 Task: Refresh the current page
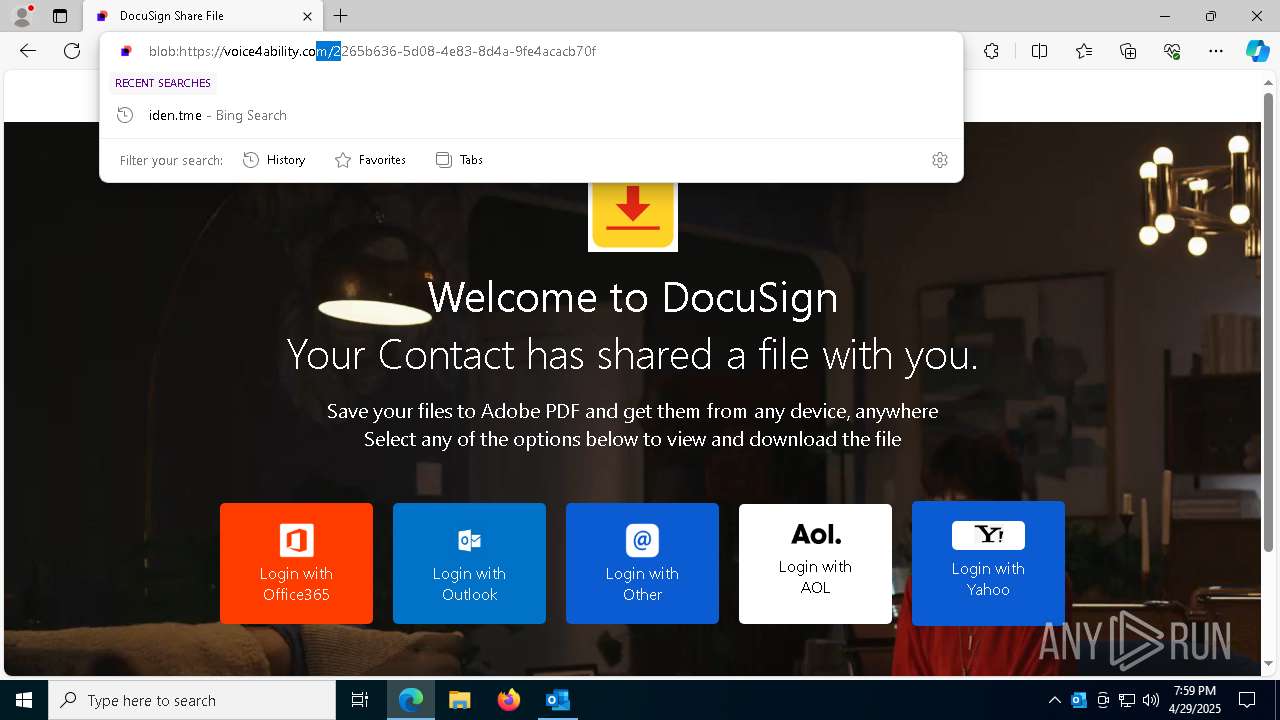point(72,51)
